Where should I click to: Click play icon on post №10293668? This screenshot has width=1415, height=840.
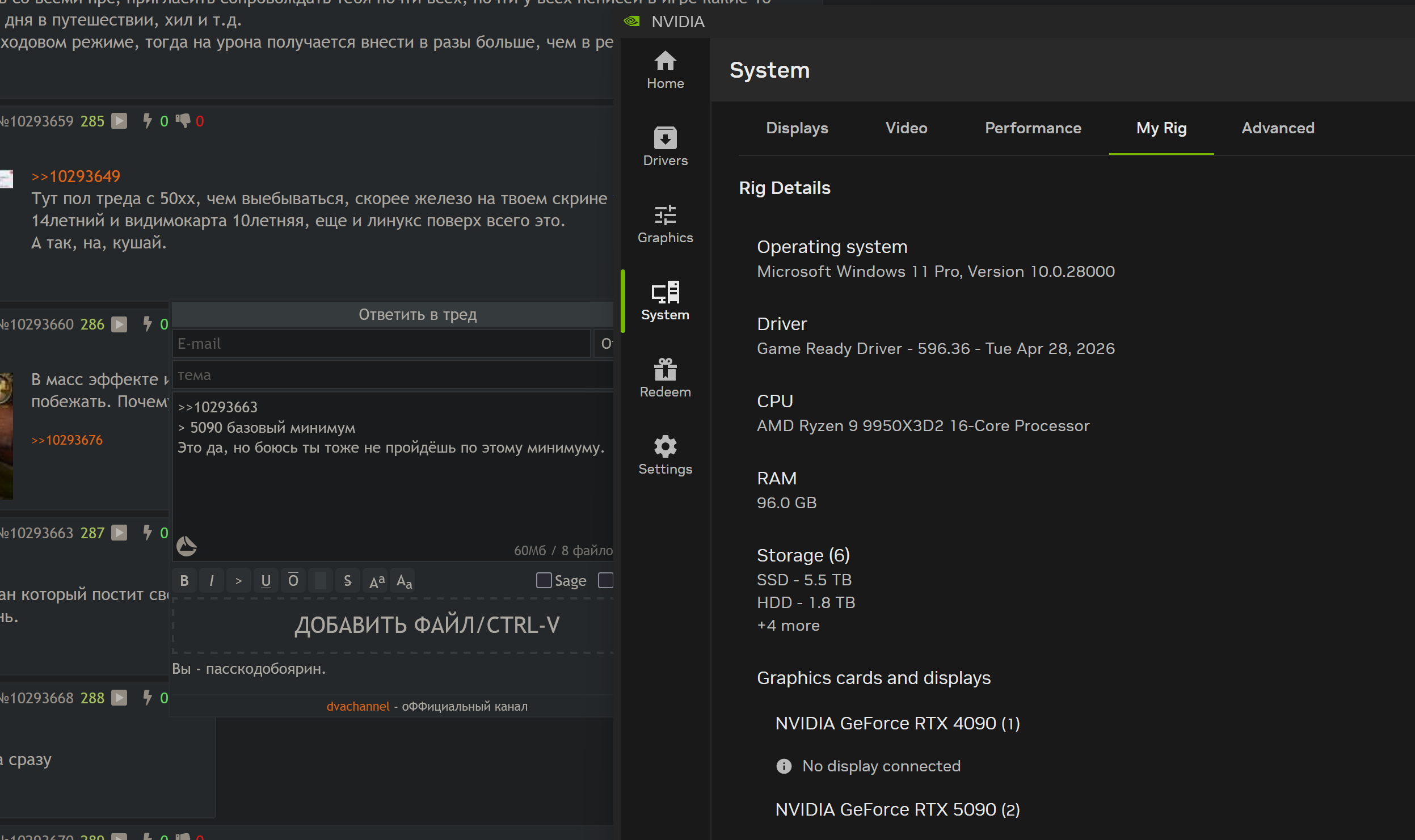[119, 698]
